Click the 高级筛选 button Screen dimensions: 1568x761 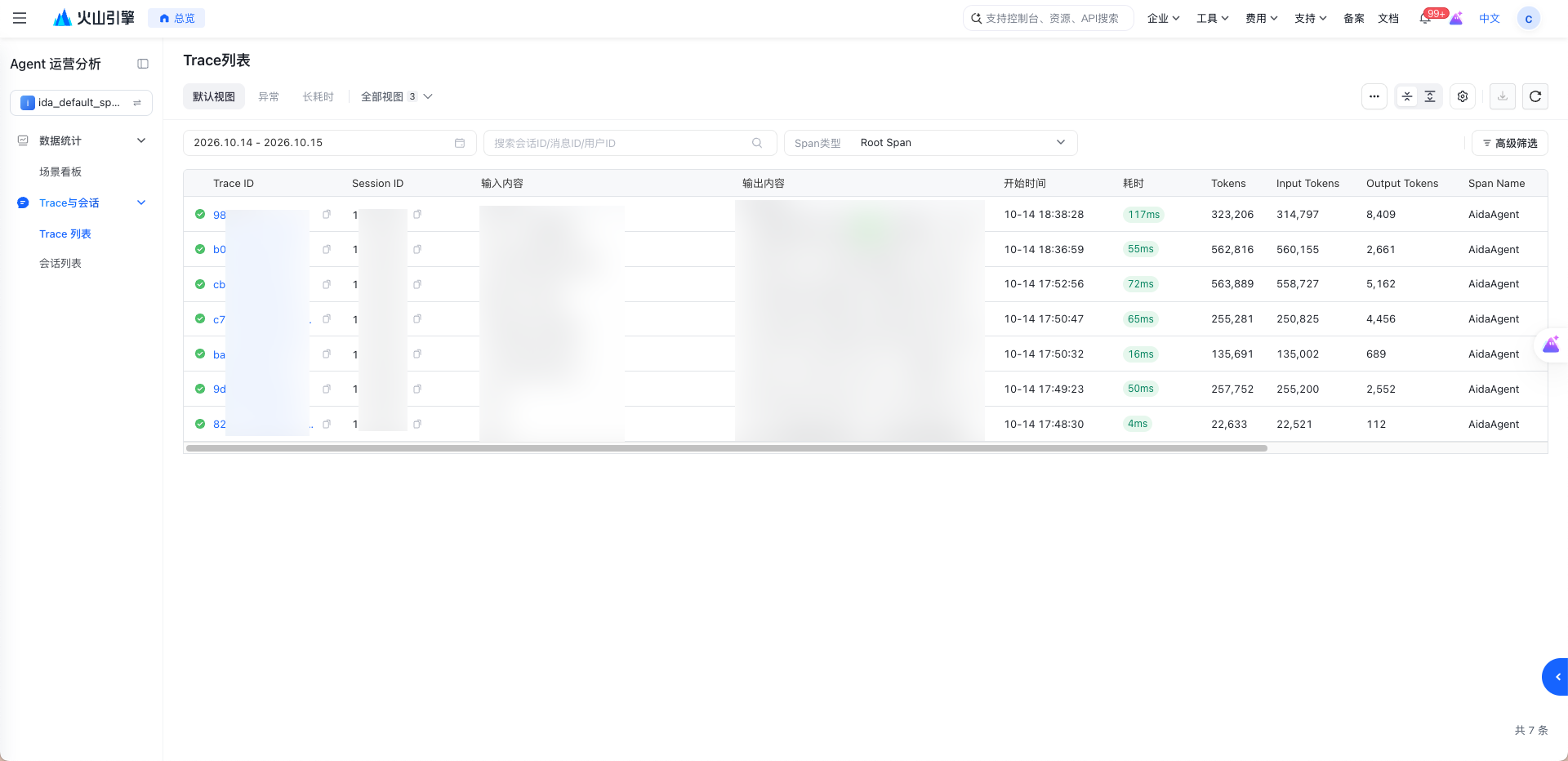(x=1510, y=143)
